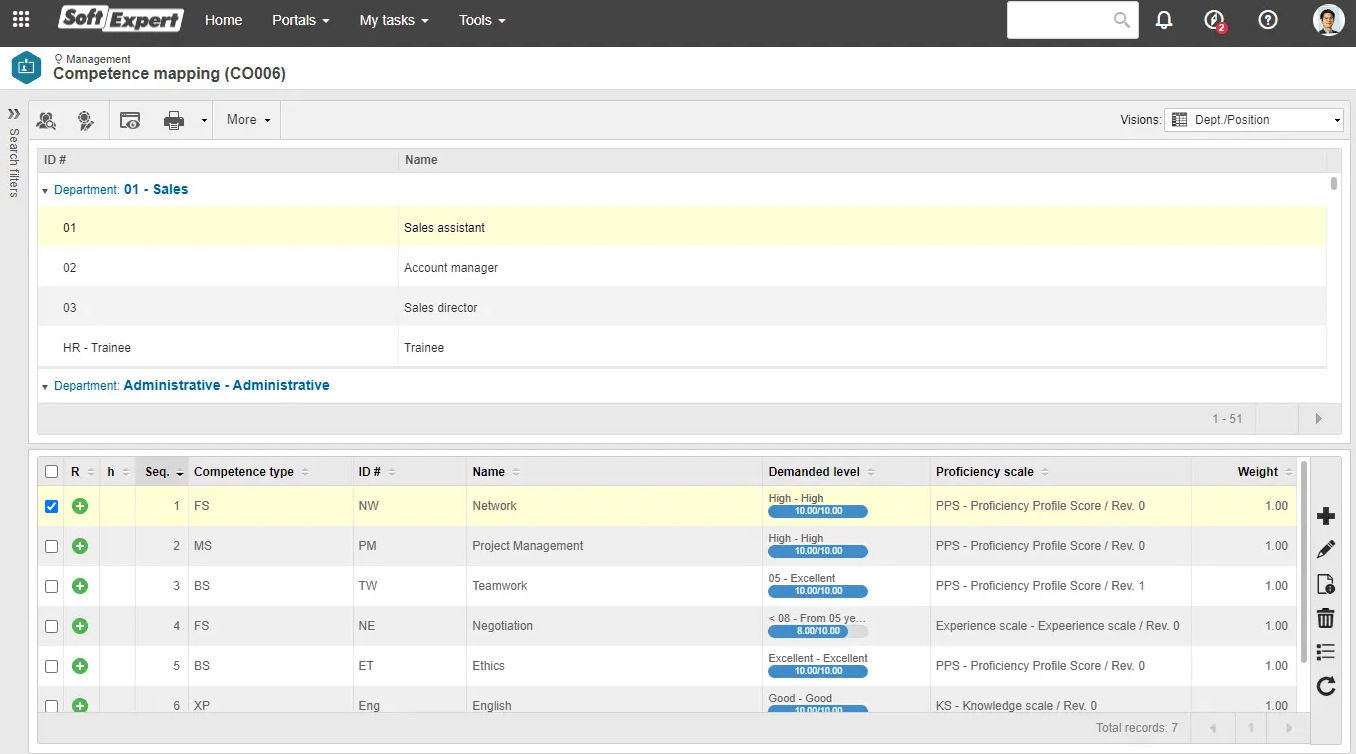The image size is (1356, 754).
Task: Edit selected competence using the pencil icon
Action: (x=1325, y=548)
